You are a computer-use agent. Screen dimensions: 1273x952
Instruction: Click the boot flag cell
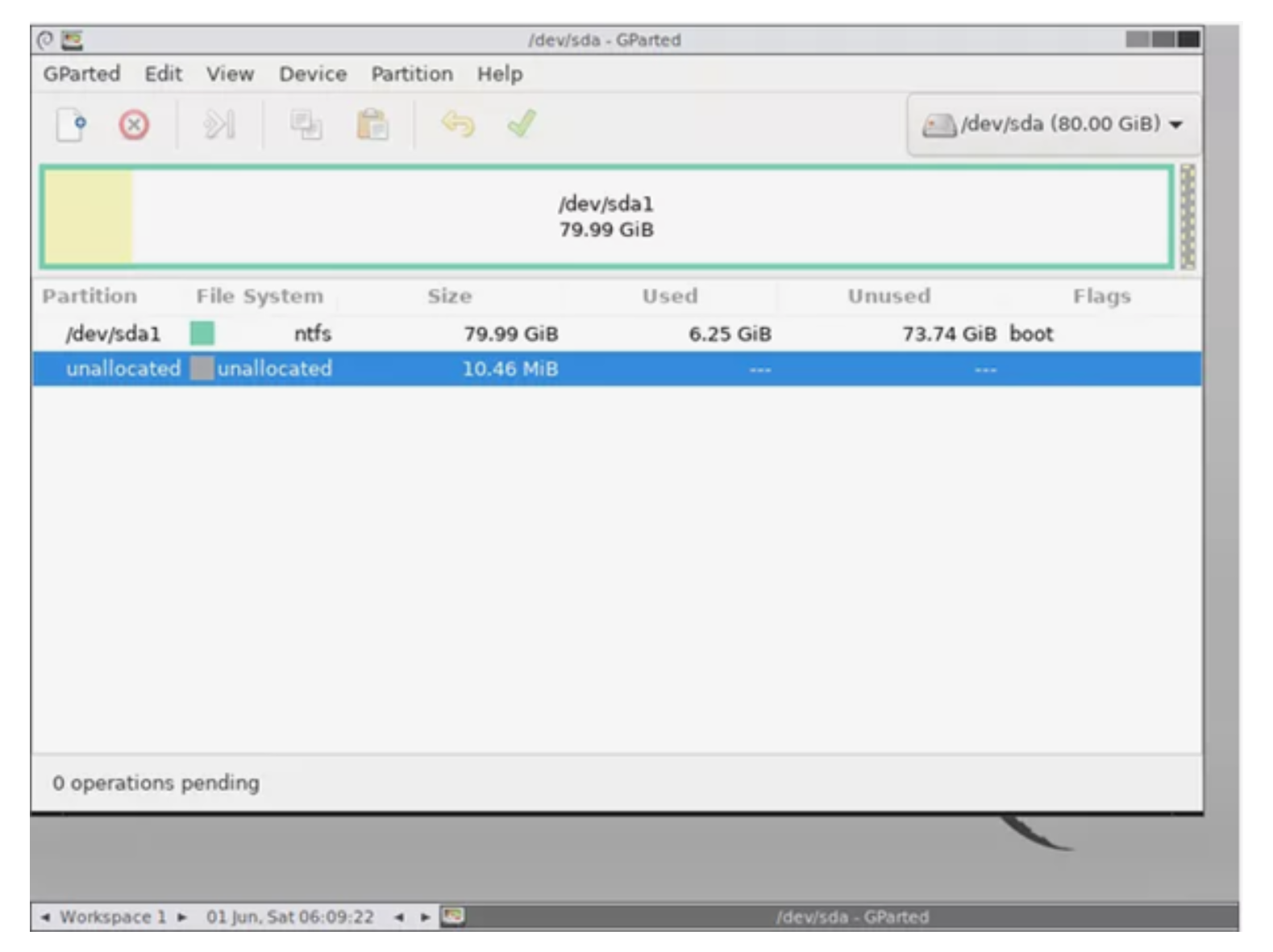[x=1031, y=334]
